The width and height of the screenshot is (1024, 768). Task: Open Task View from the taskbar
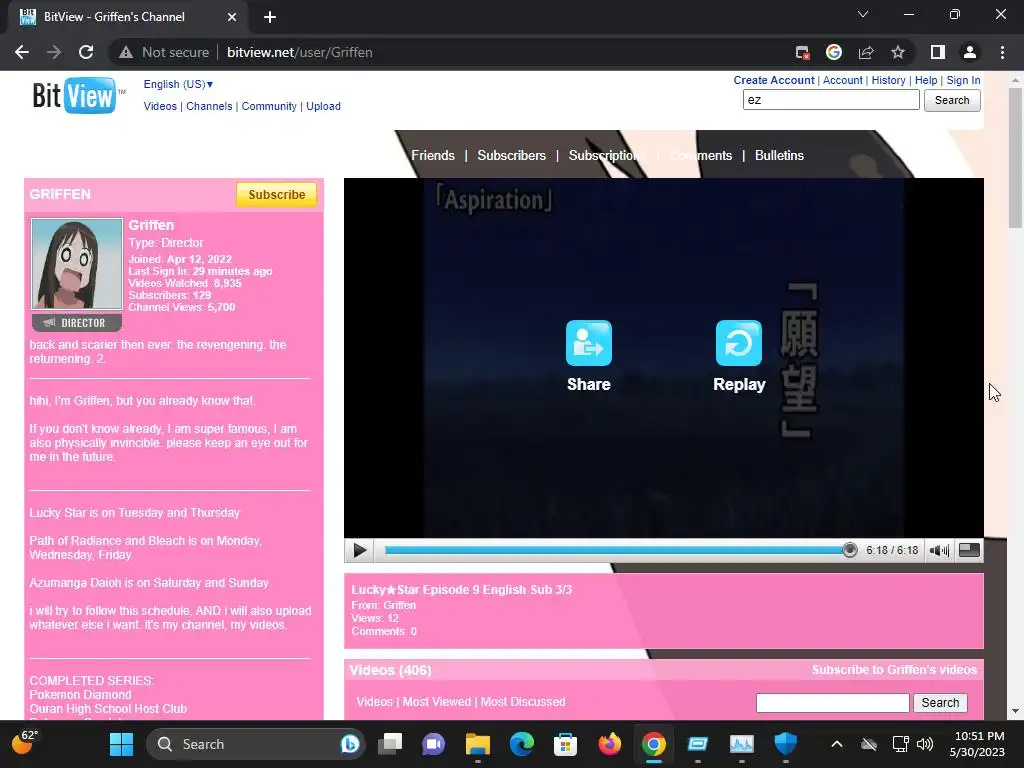[x=390, y=744]
